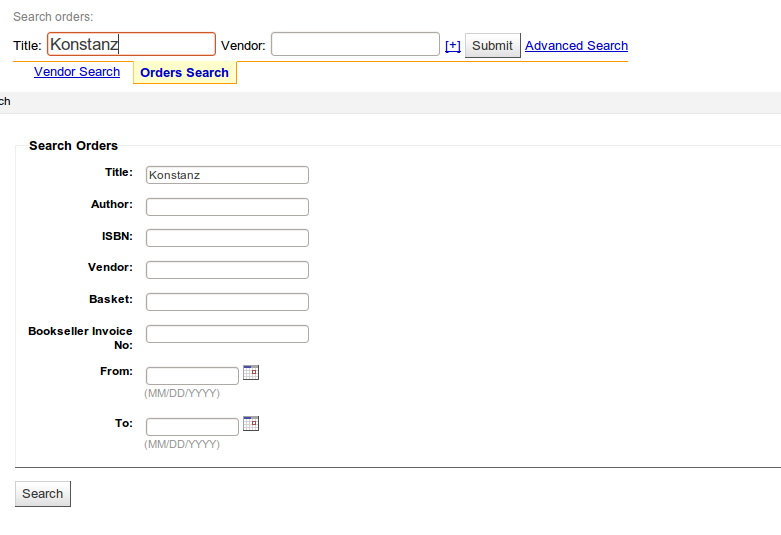
Task: Focus the Basket input field
Action: (227, 302)
